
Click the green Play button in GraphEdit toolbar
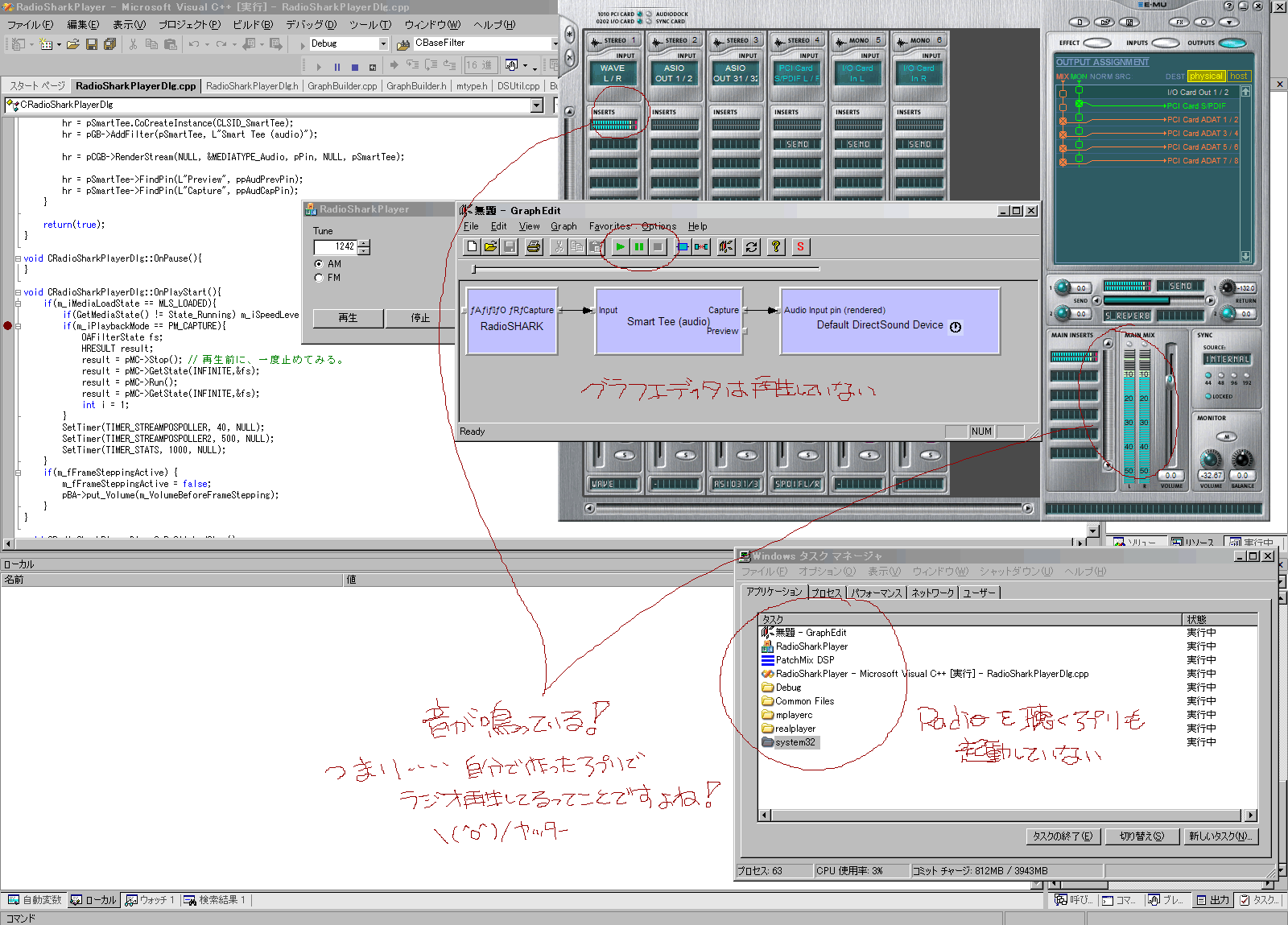(x=620, y=247)
